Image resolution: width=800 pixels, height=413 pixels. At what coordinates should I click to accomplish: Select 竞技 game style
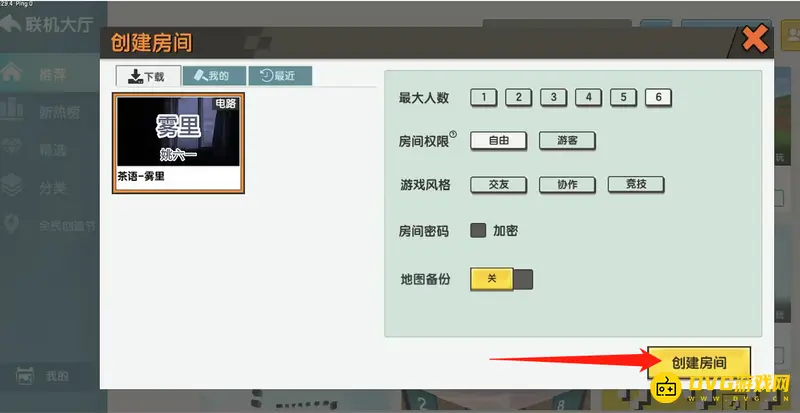(636, 184)
